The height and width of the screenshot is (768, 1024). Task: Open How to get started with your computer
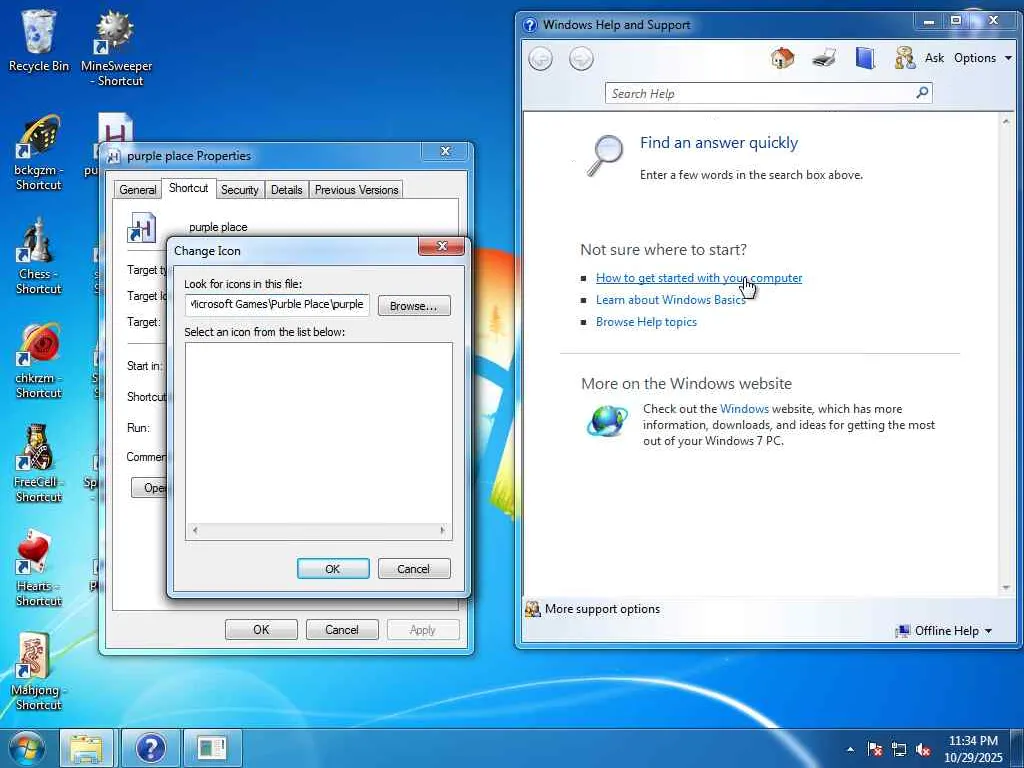pyautogui.click(x=699, y=278)
